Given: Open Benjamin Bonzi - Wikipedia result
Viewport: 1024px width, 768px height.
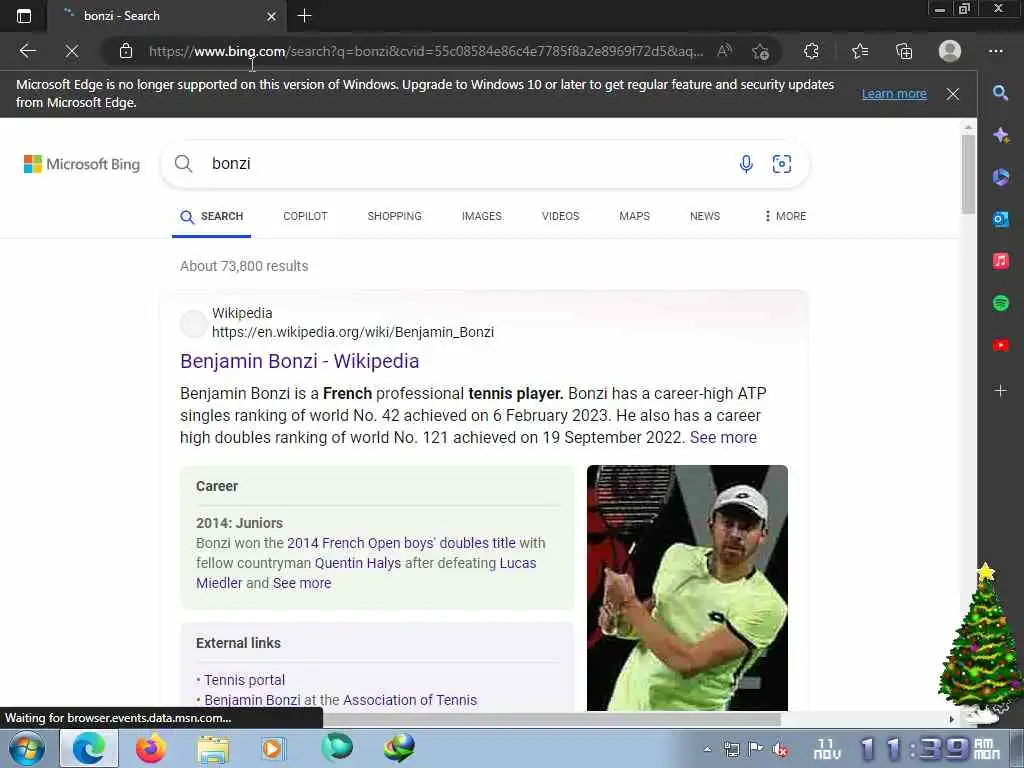Looking at the screenshot, I should point(300,361).
